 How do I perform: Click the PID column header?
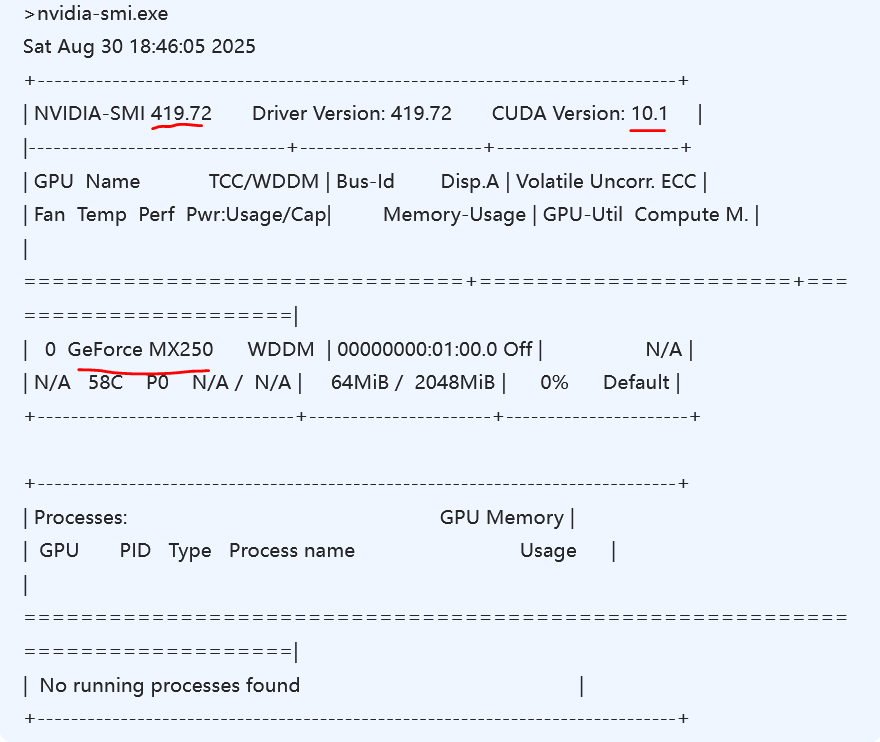point(135,551)
